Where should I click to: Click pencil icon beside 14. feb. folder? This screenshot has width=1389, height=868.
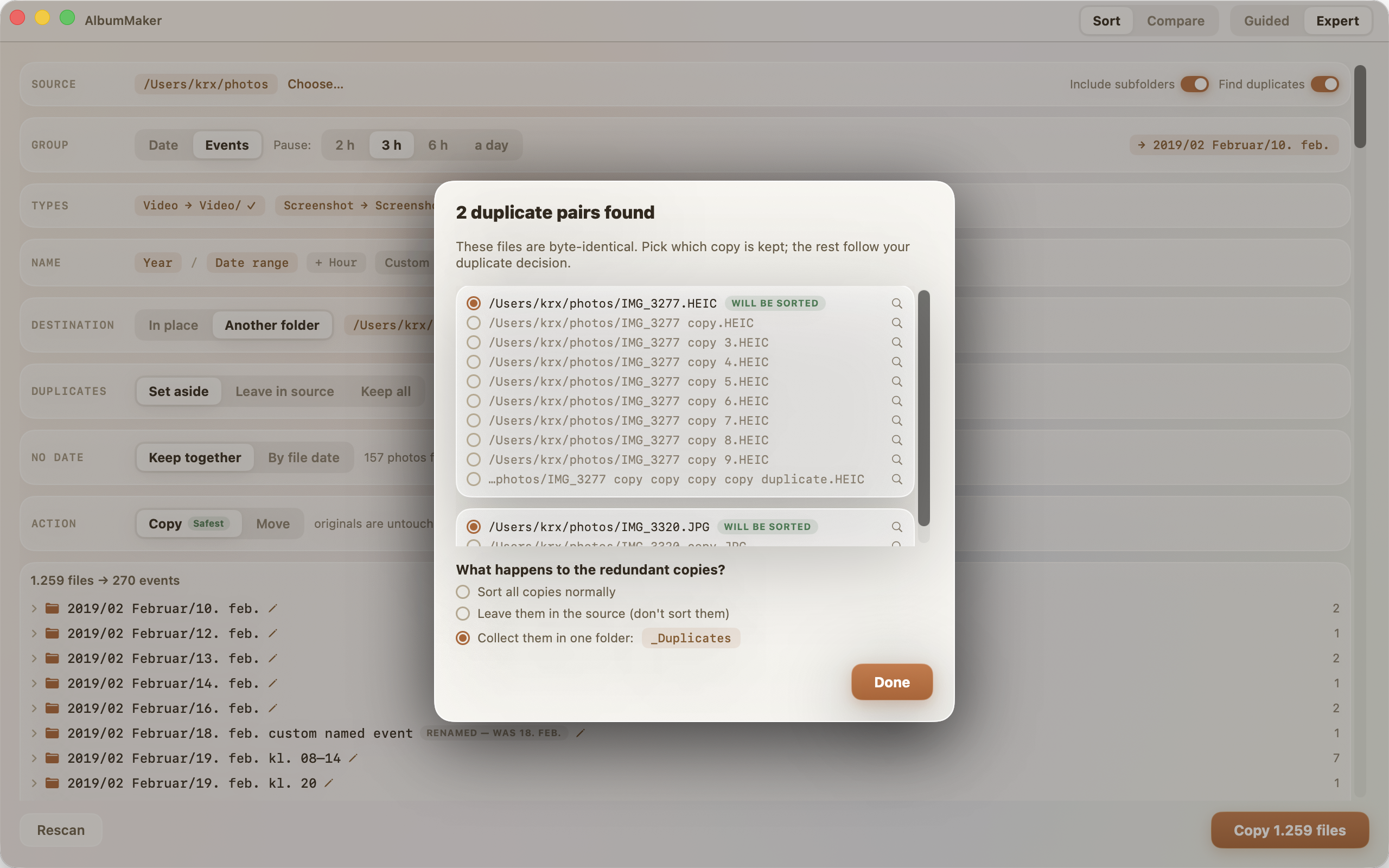273,682
